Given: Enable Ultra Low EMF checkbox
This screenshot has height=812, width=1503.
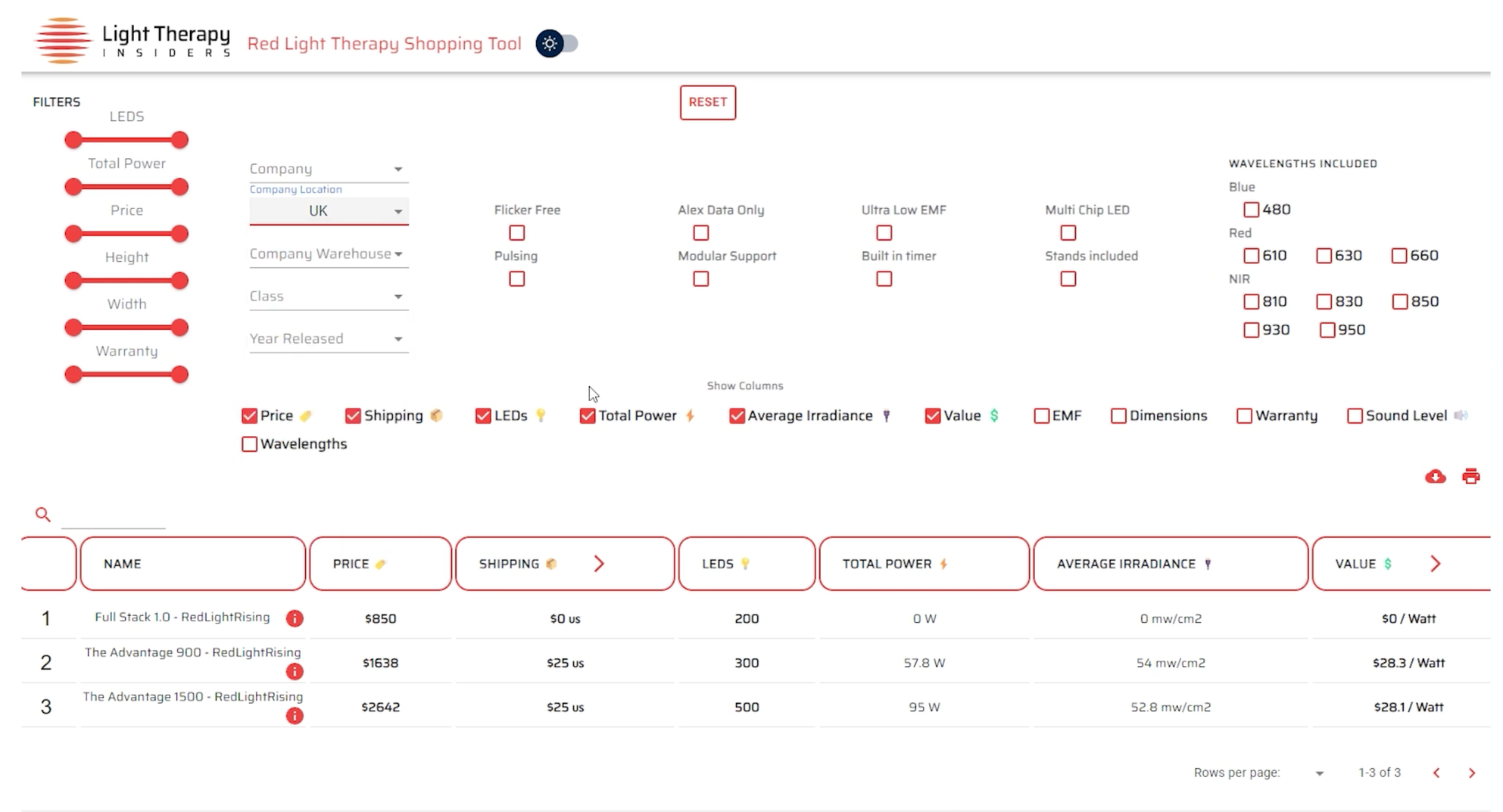Looking at the screenshot, I should [x=884, y=233].
